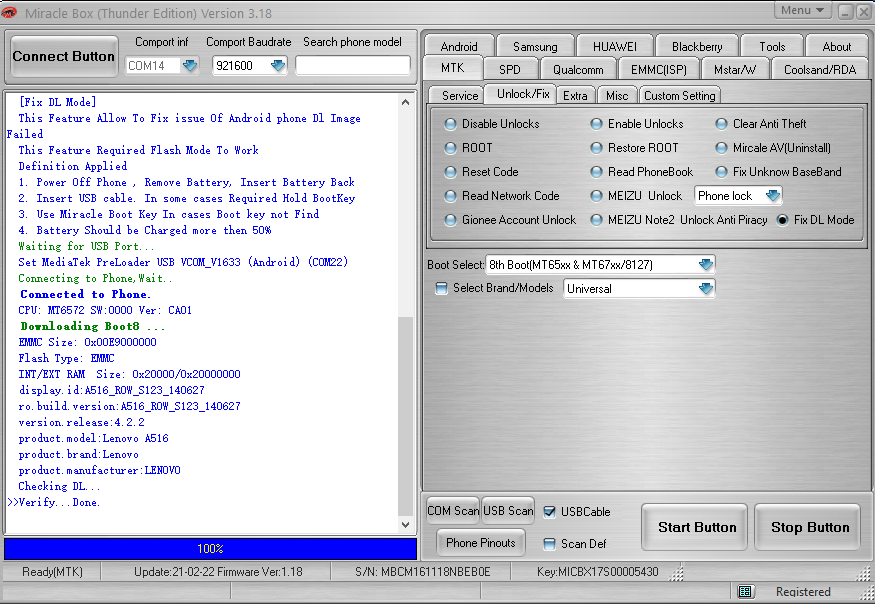Image resolution: width=875 pixels, height=604 pixels.
Task: Select the ROOT radio option
Action: tap(450, 148)
